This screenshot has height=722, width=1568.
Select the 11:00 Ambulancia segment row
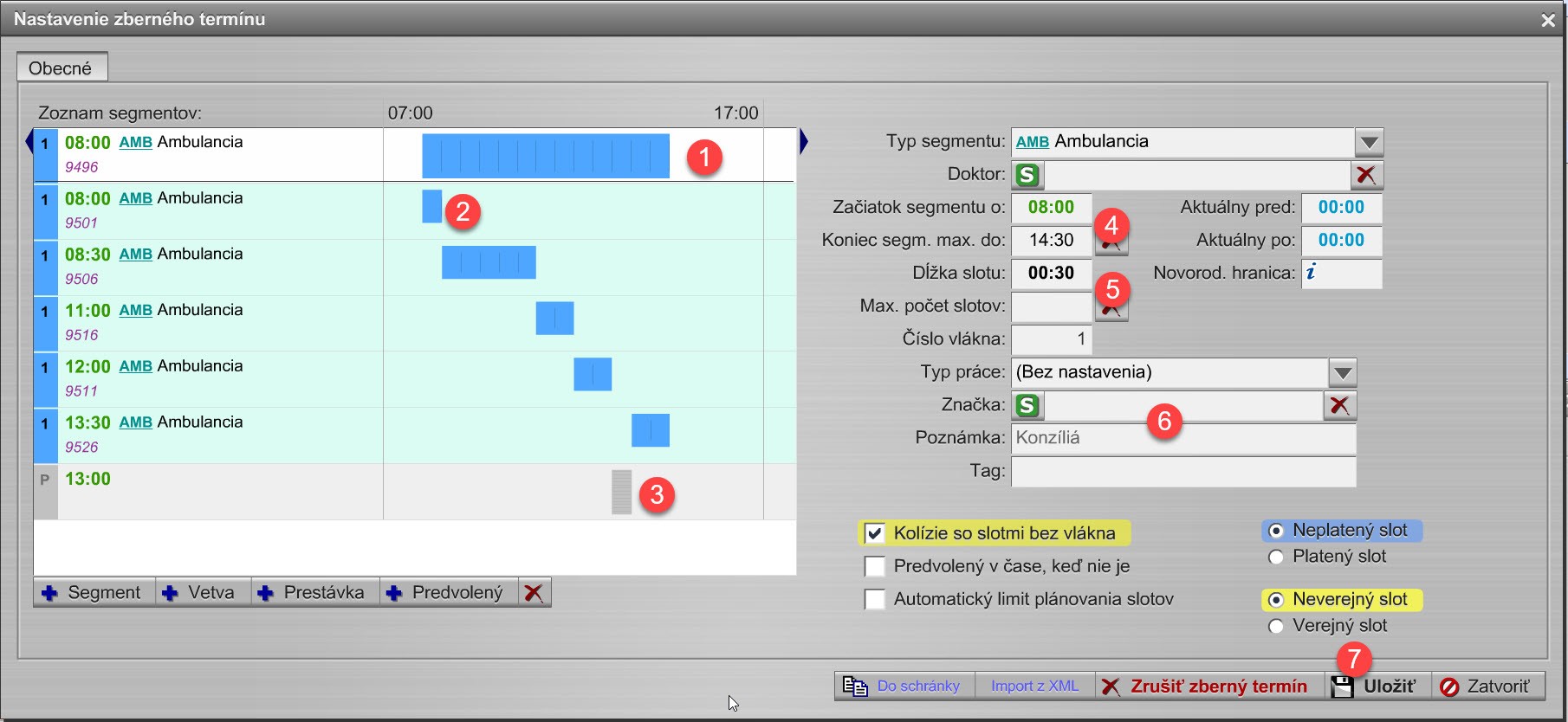(x=208, y=322)
